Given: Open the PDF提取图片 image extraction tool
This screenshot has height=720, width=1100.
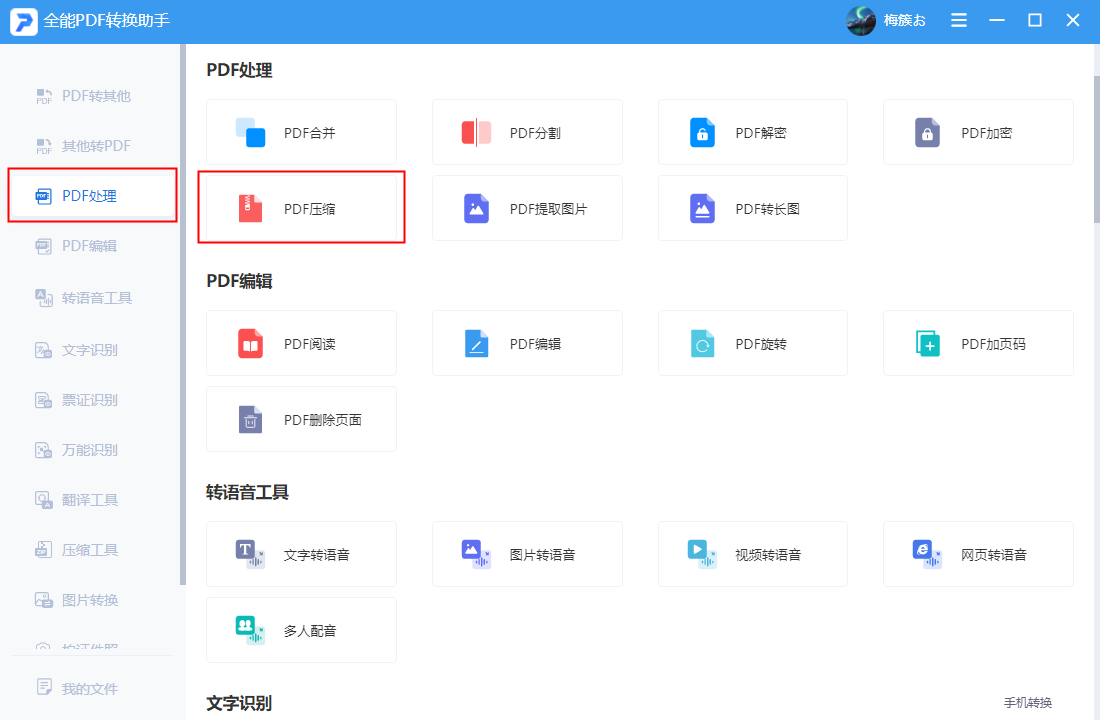Looking at the screenshot, I should (x=527, y=207).
